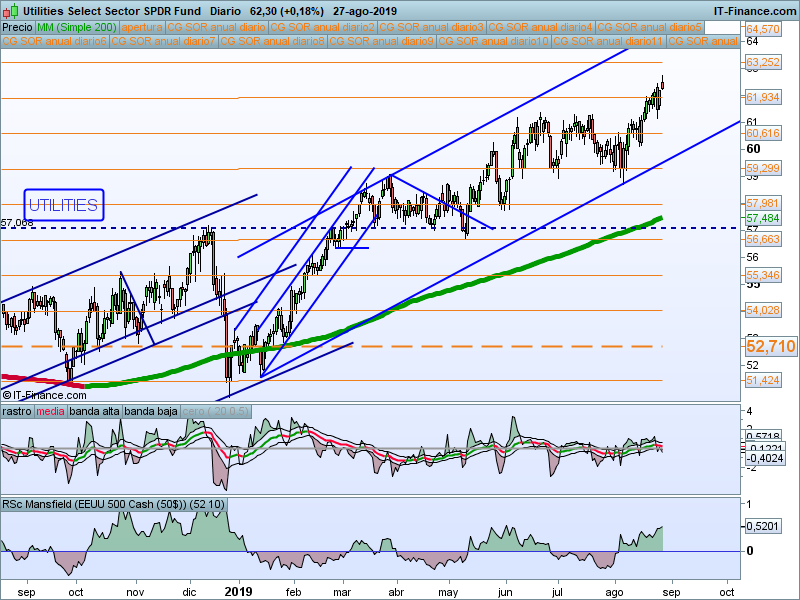This screenshot has width=800, height=600.
Task: Click the Utilities Select Sector SPDR Fund title
Action: click(x=112, y=11)
